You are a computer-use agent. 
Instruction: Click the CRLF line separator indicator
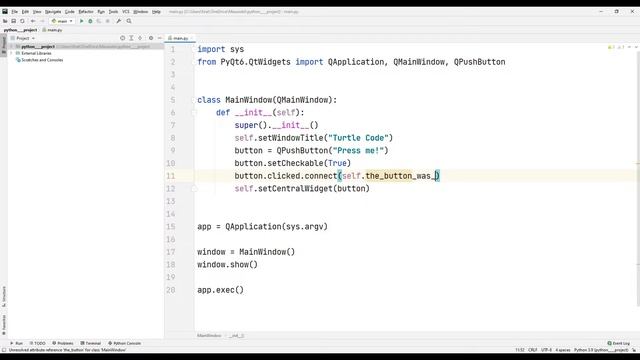(x=533, y=350)
